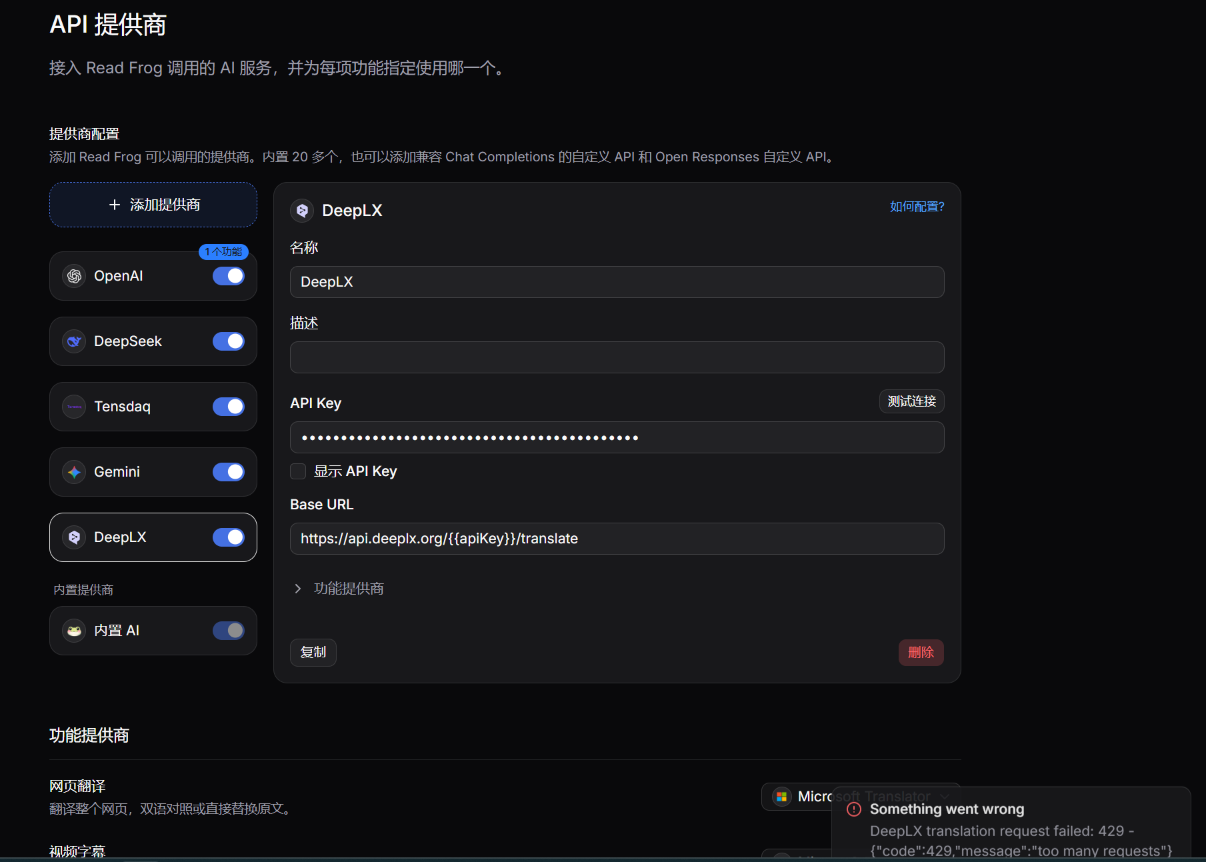Click the 测试连接 button
The height and width of the screenshot is (862, 1206).
[x=912, y=401]
